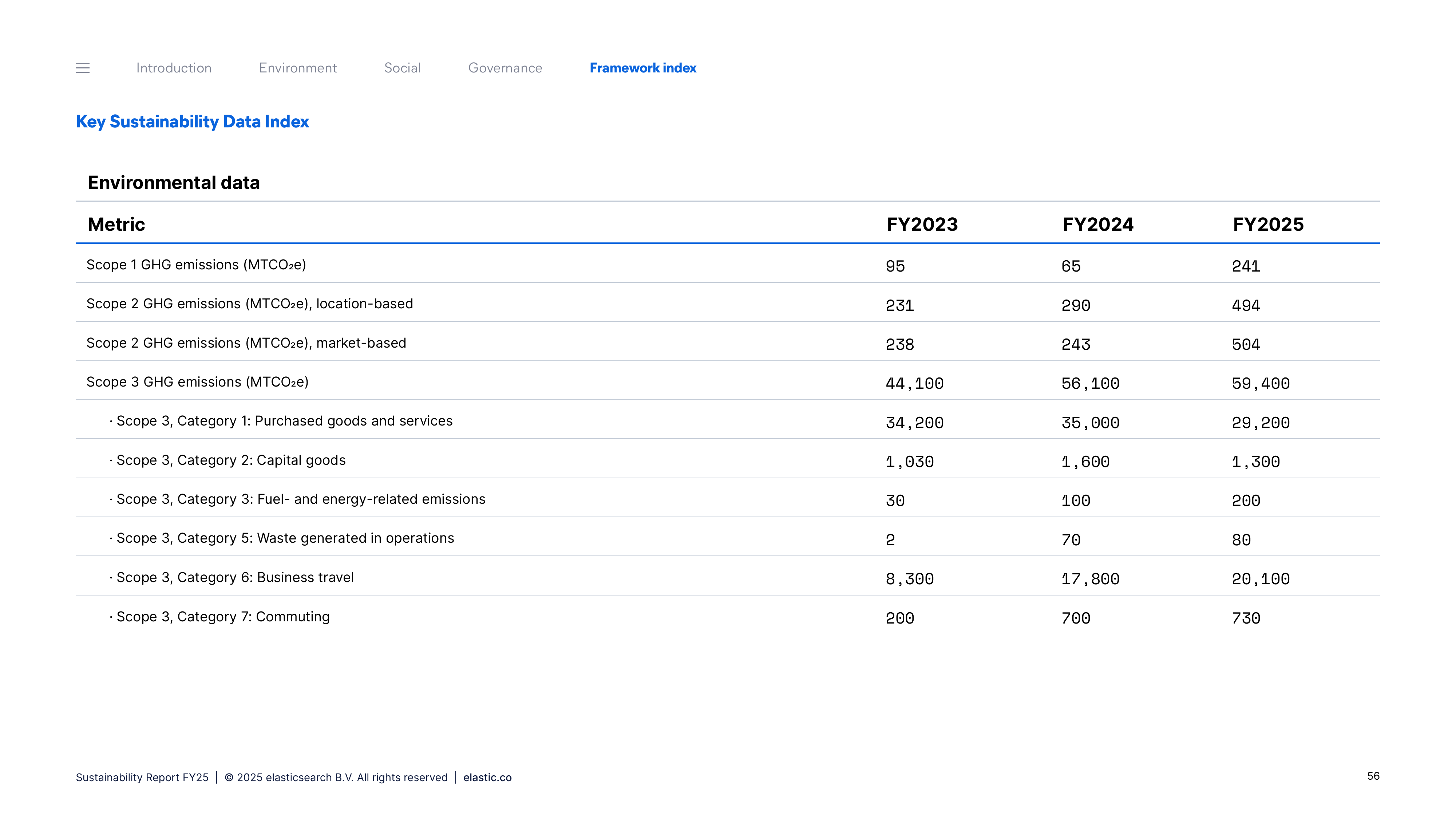Click the Purchased goods FY2024 value 35,000
Image resolution: width=1456 pixels, height=819 pixels.
pos(1090,423)
